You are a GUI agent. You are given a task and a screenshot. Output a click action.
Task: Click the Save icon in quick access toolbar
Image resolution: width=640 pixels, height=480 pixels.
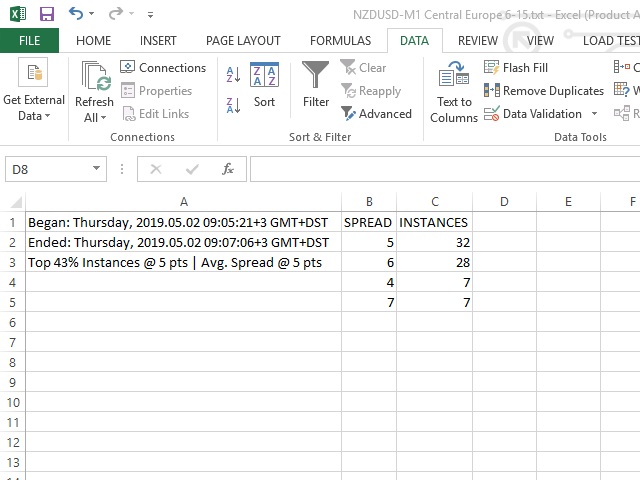[46, 14]
